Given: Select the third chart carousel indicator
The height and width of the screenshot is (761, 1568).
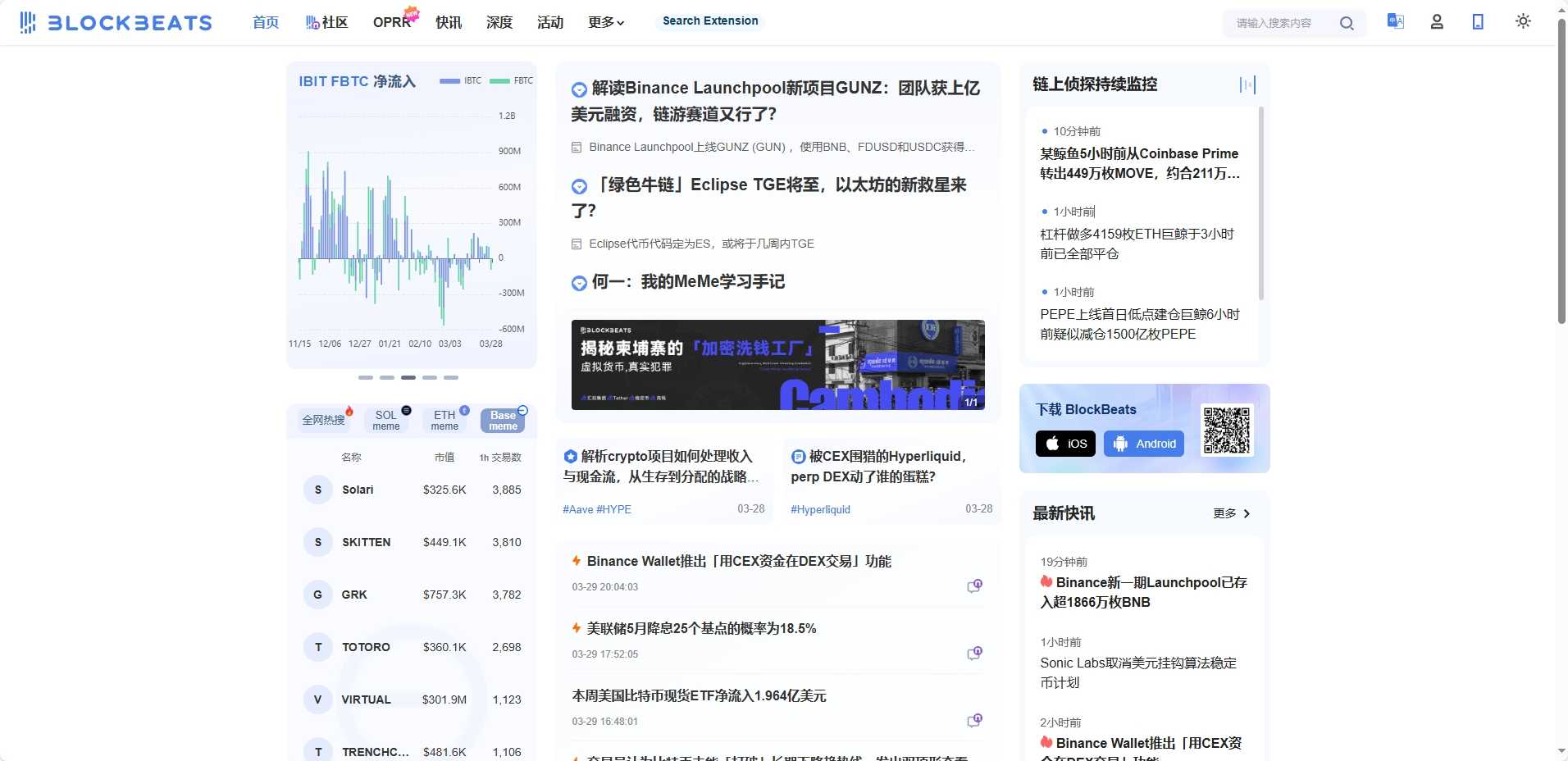Looking at the screenshot, I should click(408, 378).
